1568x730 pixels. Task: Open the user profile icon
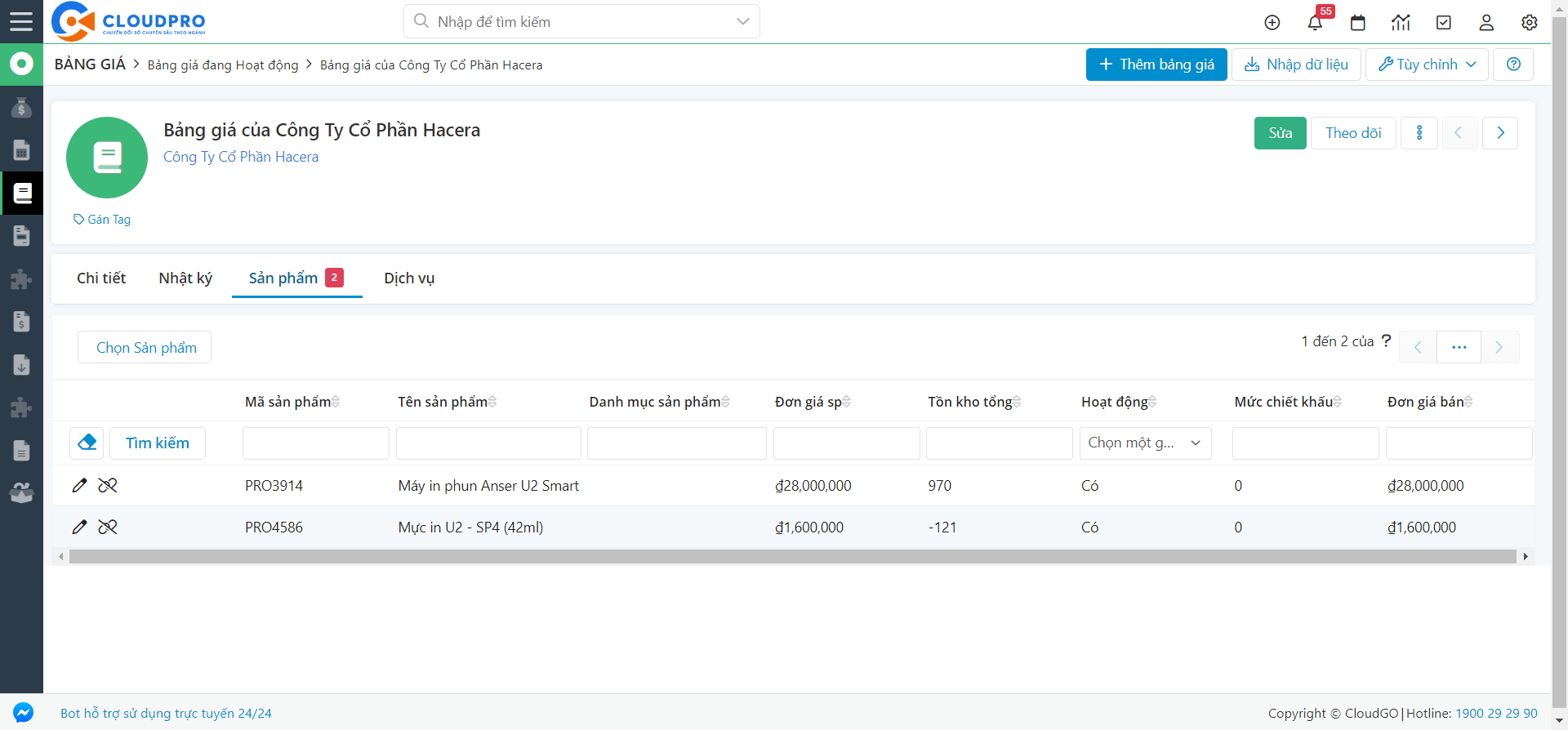click(x=1486, y=23)
